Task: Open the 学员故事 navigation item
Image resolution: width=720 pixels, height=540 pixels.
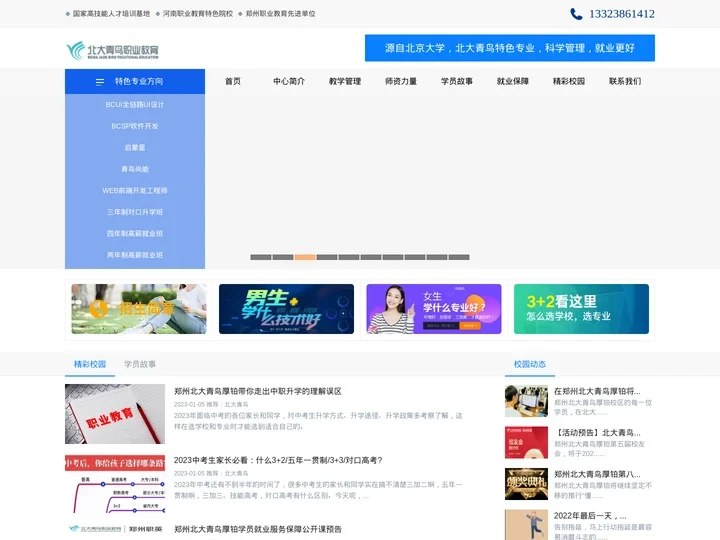Action: click(x=457, y=81)
